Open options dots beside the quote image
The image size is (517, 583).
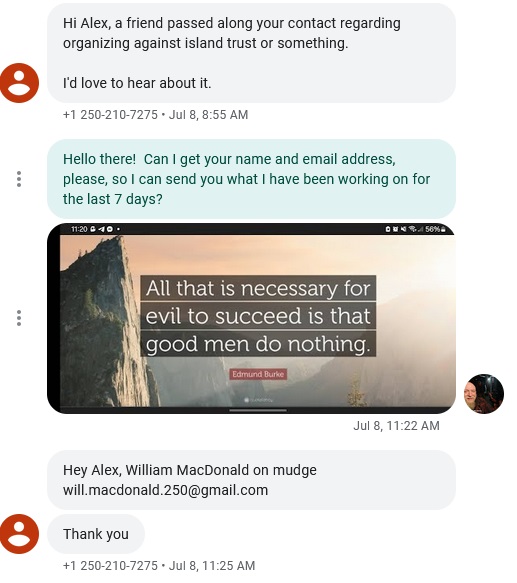click(x=19, y=318)
